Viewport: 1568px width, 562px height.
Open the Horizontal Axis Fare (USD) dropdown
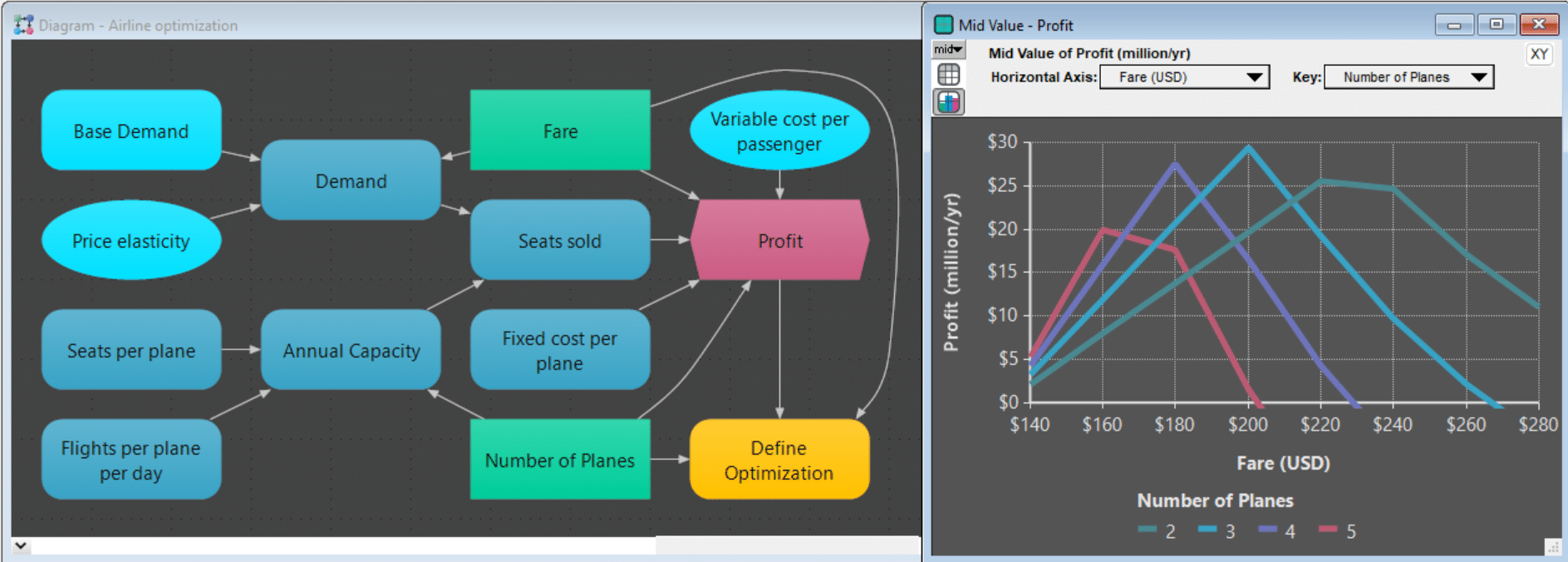tap(1184, 77)
